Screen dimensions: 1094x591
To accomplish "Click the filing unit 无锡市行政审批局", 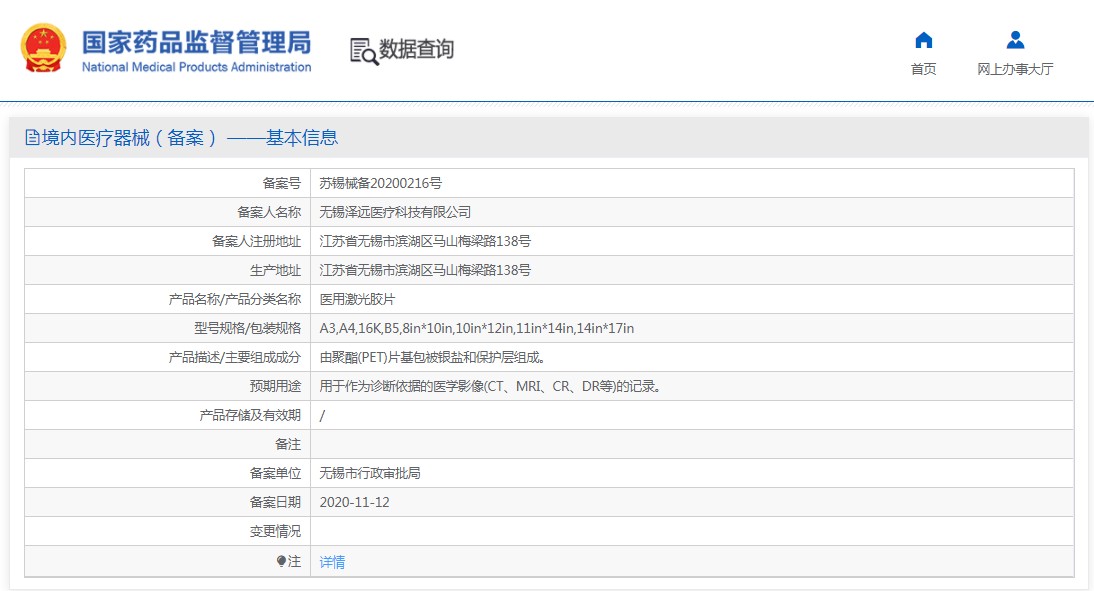I will pyautogui.click(x=370, y=473).
